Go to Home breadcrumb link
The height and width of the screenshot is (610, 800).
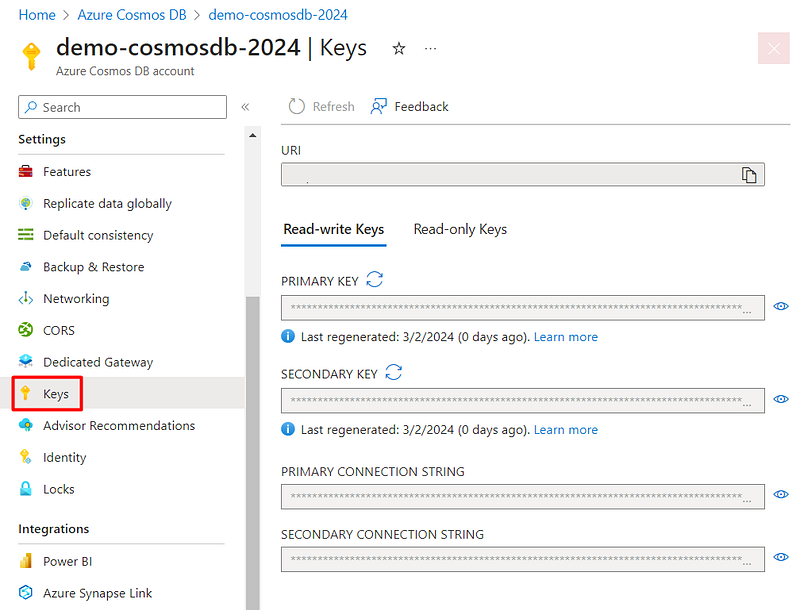(37, 15)
